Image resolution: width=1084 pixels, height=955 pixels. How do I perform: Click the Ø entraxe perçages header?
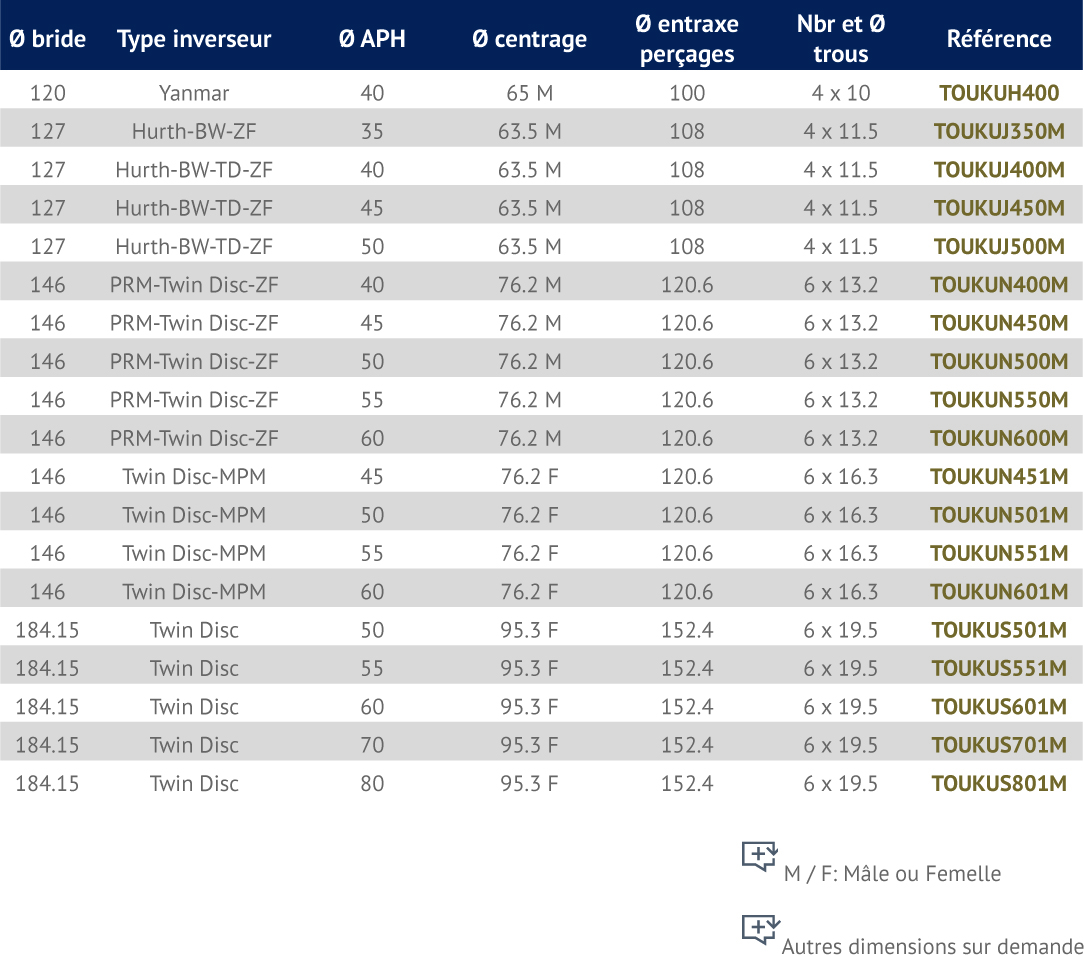[687, 39]
